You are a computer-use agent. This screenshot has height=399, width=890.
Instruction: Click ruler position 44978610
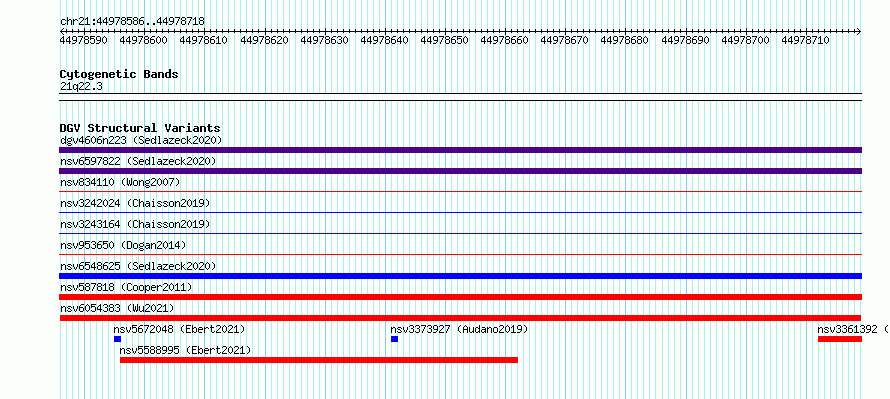(x=204, y=40)
